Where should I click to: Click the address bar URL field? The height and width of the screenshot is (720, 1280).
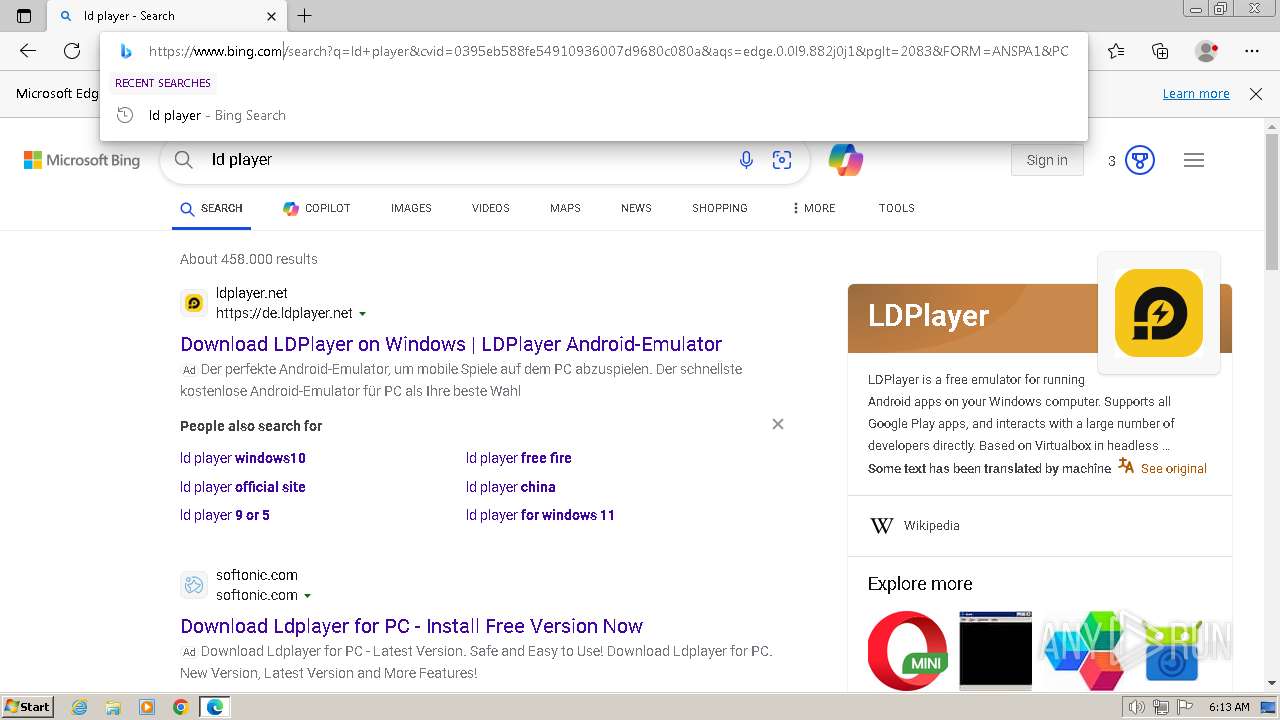coord(608,51)
